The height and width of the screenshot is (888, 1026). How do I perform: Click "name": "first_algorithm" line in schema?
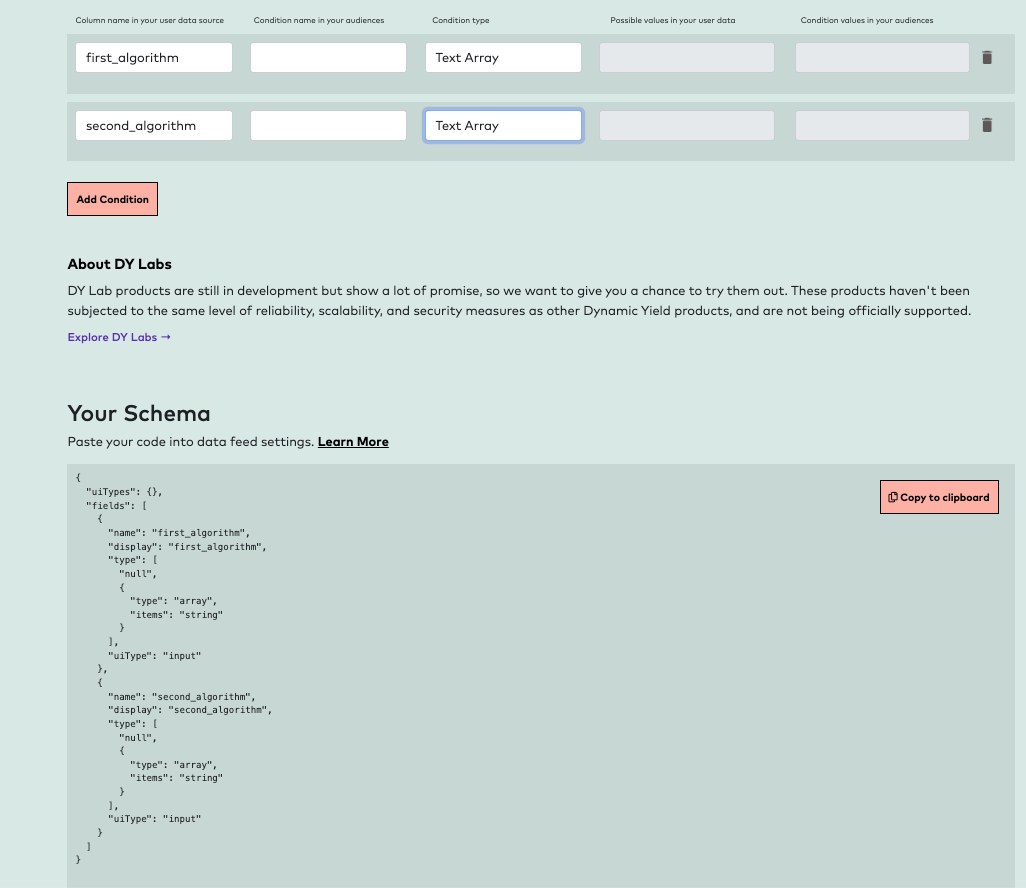(x=179, y=533)
